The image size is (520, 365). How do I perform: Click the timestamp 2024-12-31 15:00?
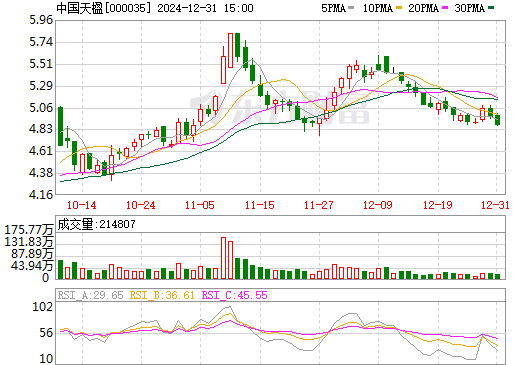pos(205,8)
